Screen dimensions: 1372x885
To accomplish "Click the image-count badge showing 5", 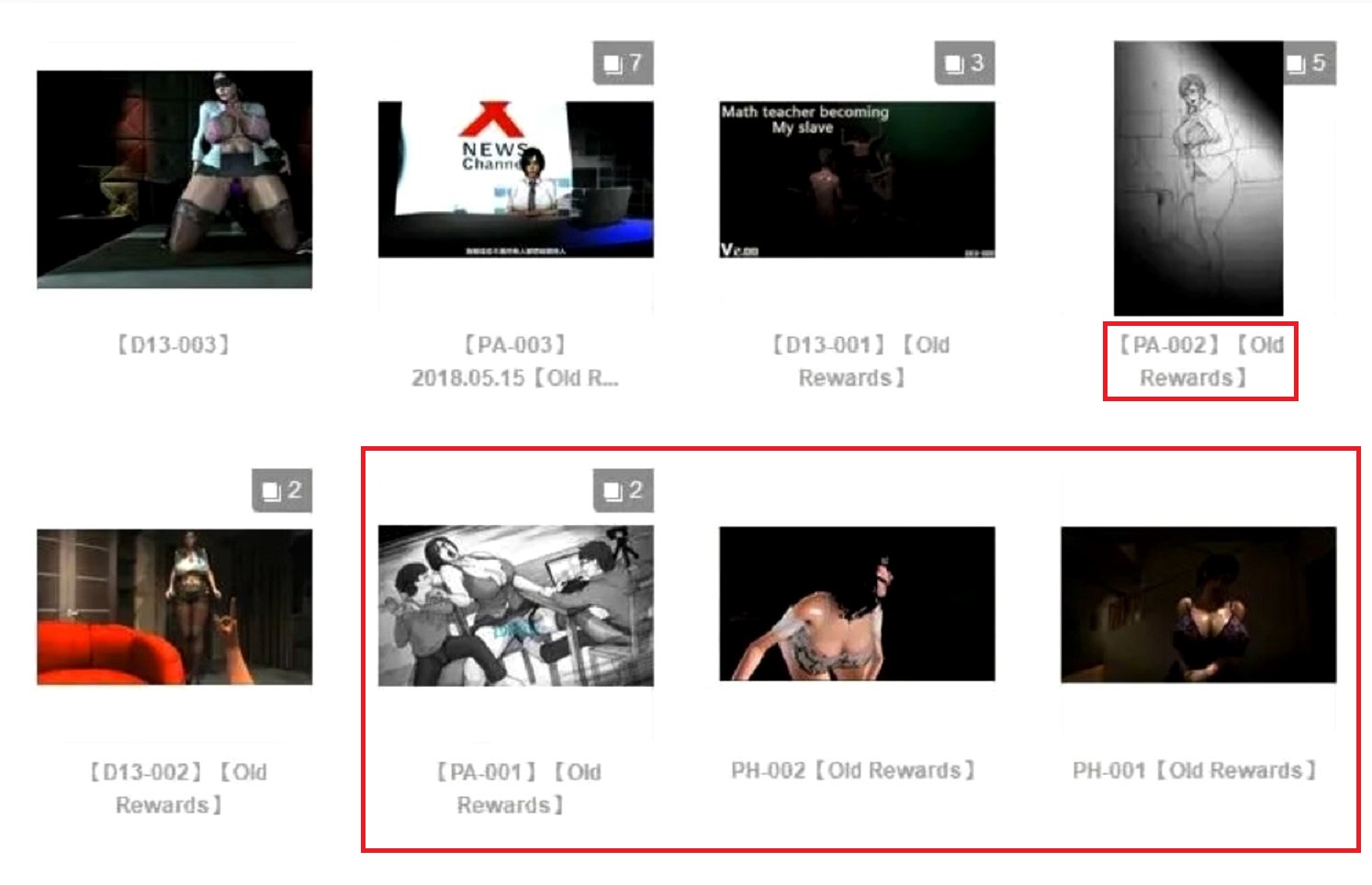I will [x=1309, y=63].
